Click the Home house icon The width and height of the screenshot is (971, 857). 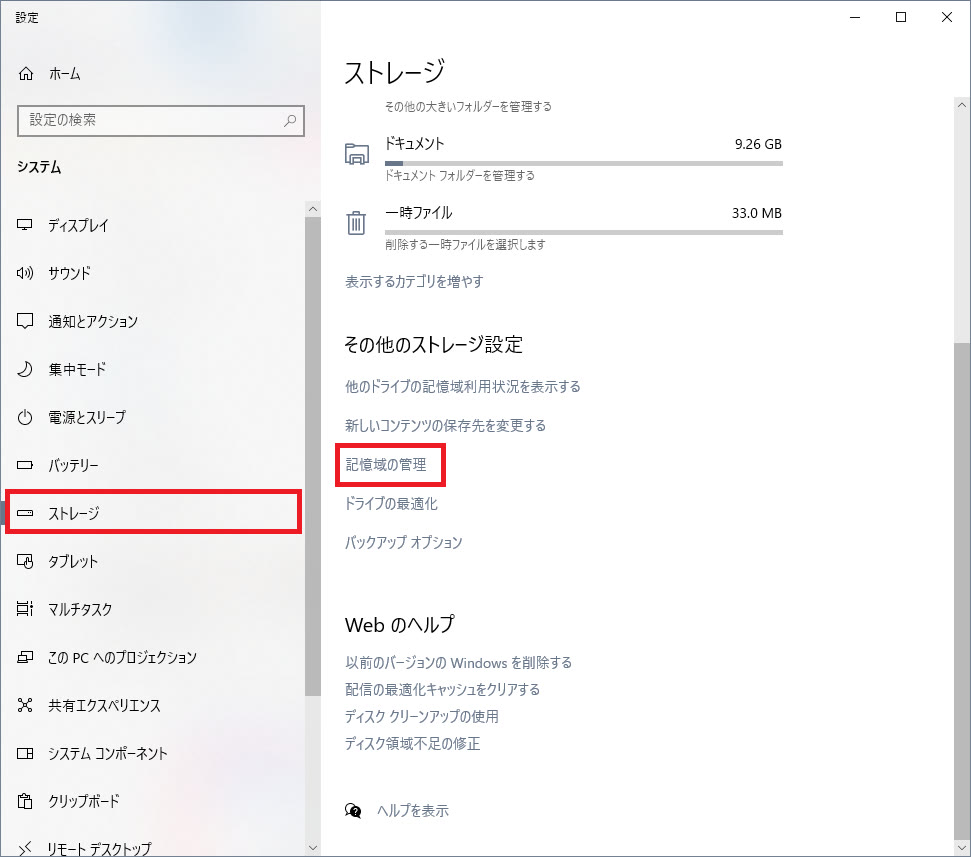26,74
